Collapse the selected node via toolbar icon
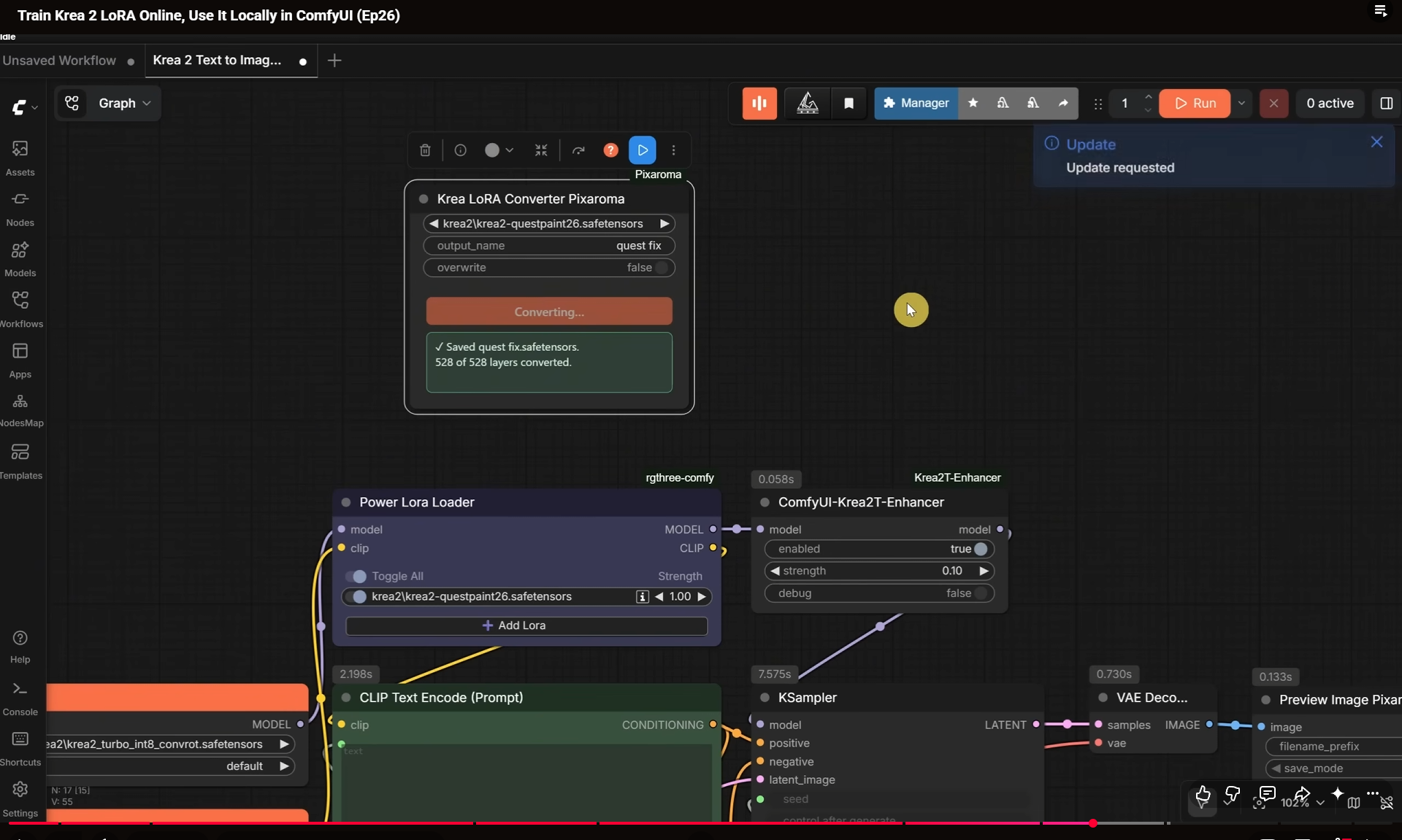 click(541, 150)
